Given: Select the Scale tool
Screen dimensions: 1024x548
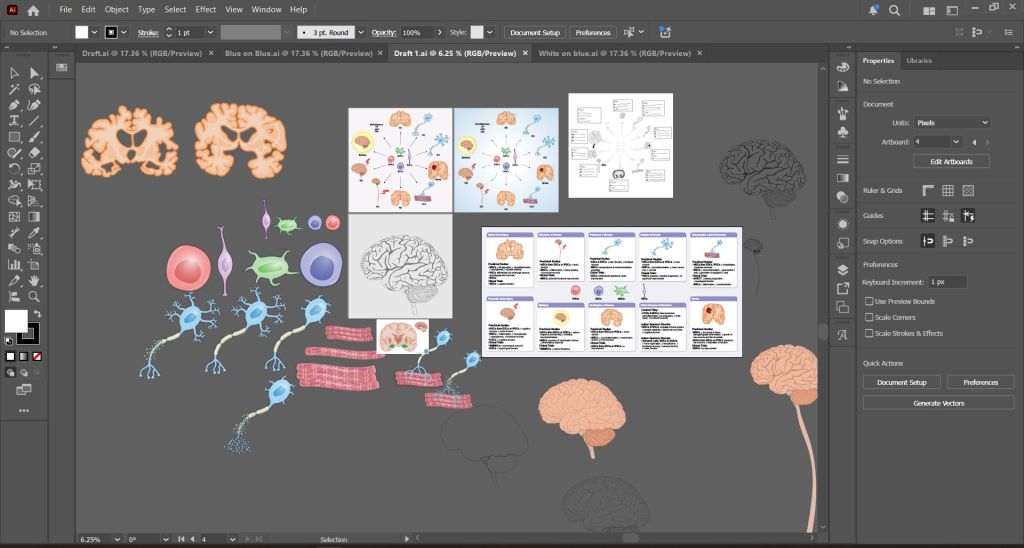Looking at the screenshot, I should click(x=35, y=169).
